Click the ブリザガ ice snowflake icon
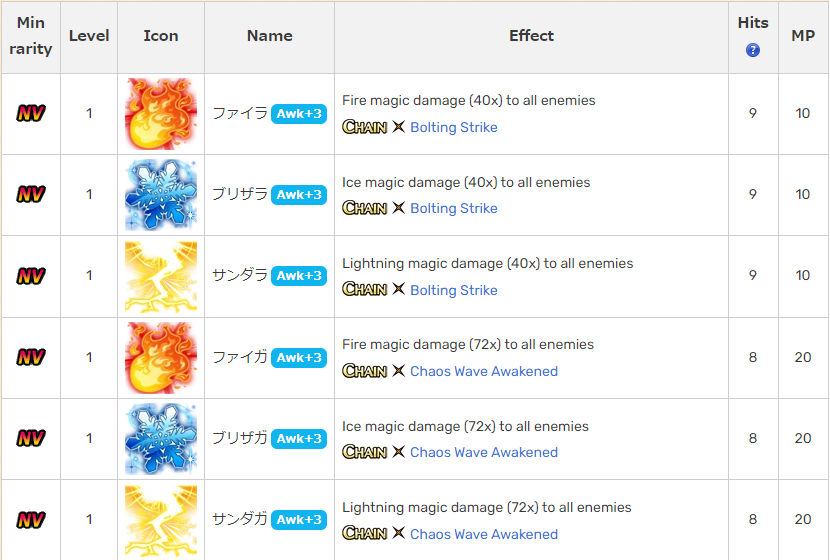830x560 pixels. [x=161, y=439]
